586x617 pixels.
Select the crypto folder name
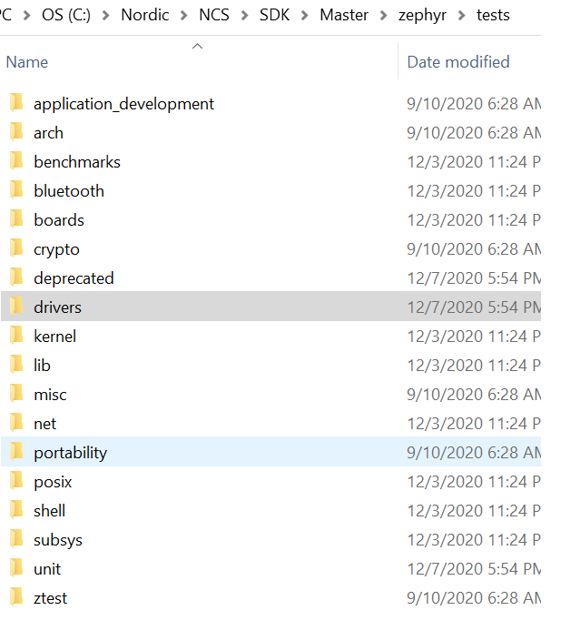coord(57,250)
